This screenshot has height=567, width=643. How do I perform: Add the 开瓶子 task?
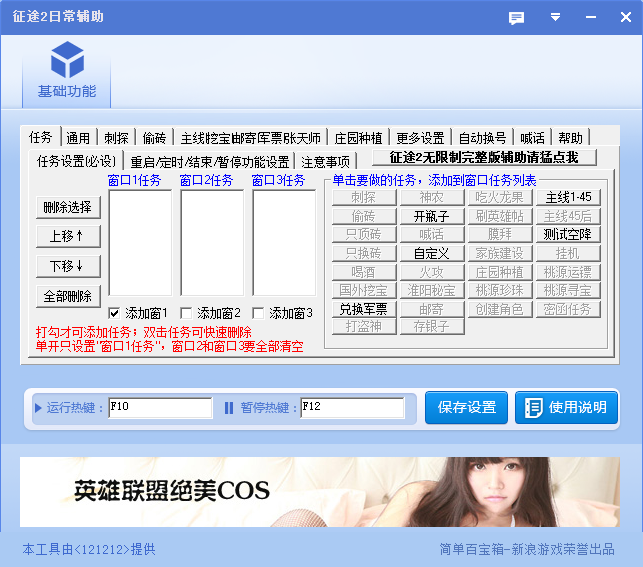point(432,216)
